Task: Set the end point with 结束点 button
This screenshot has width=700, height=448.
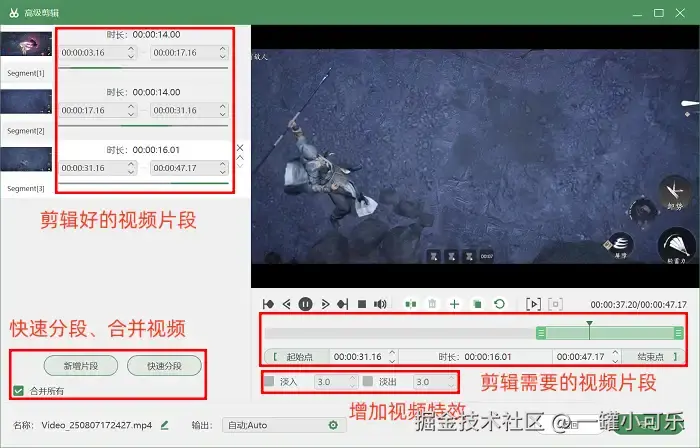Action: [653, 357]
